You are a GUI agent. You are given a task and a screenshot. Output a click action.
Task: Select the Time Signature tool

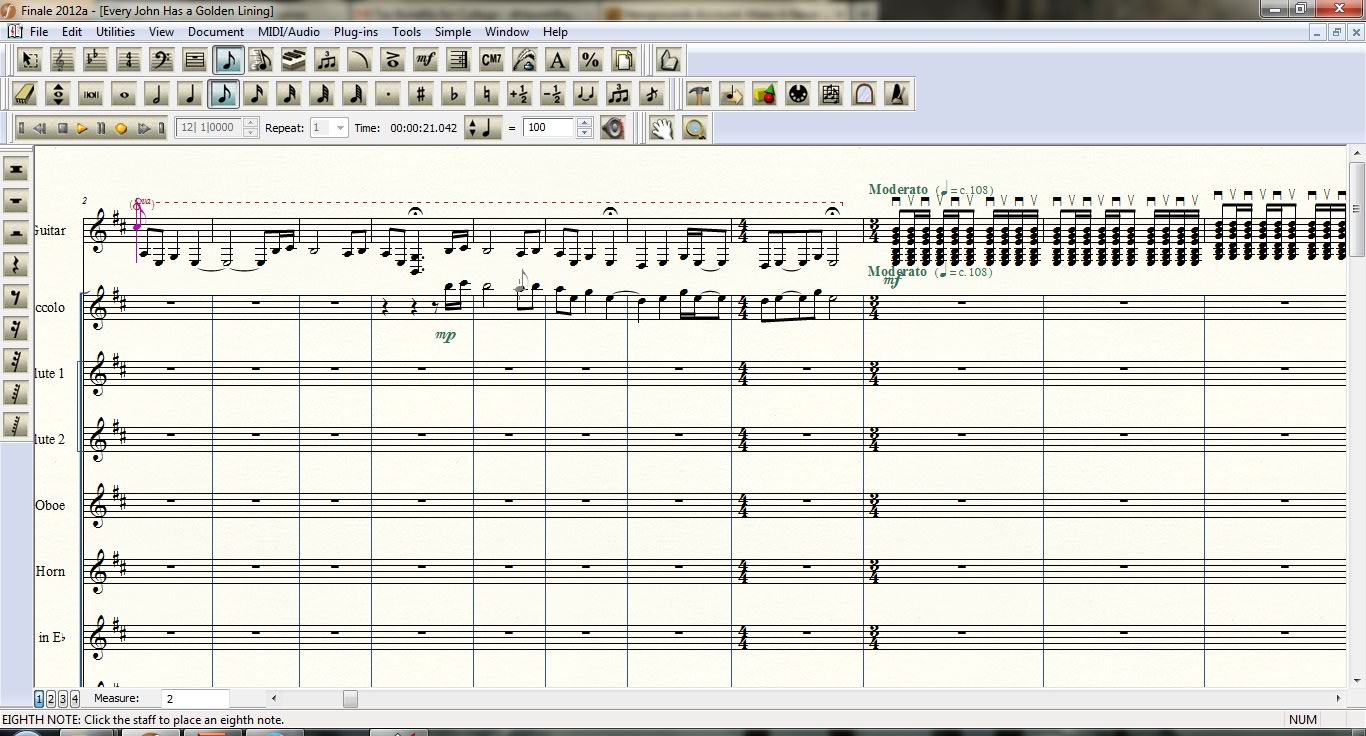(128, 60)
